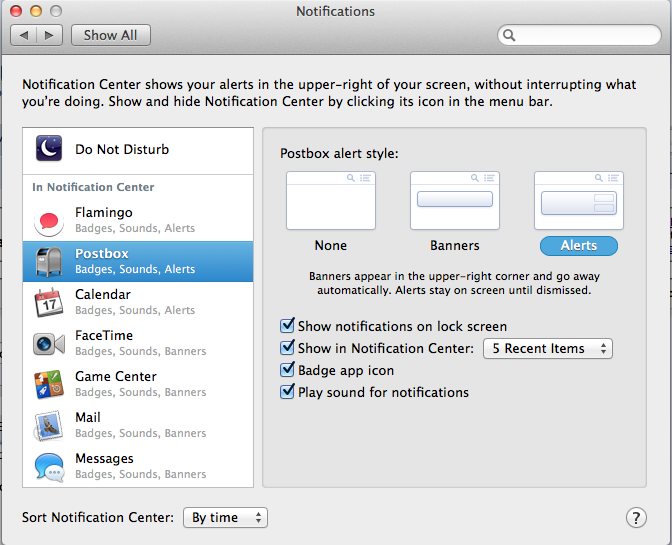Choose the None label option
Screen dimensions: 672x545
[x=331, y=246]
